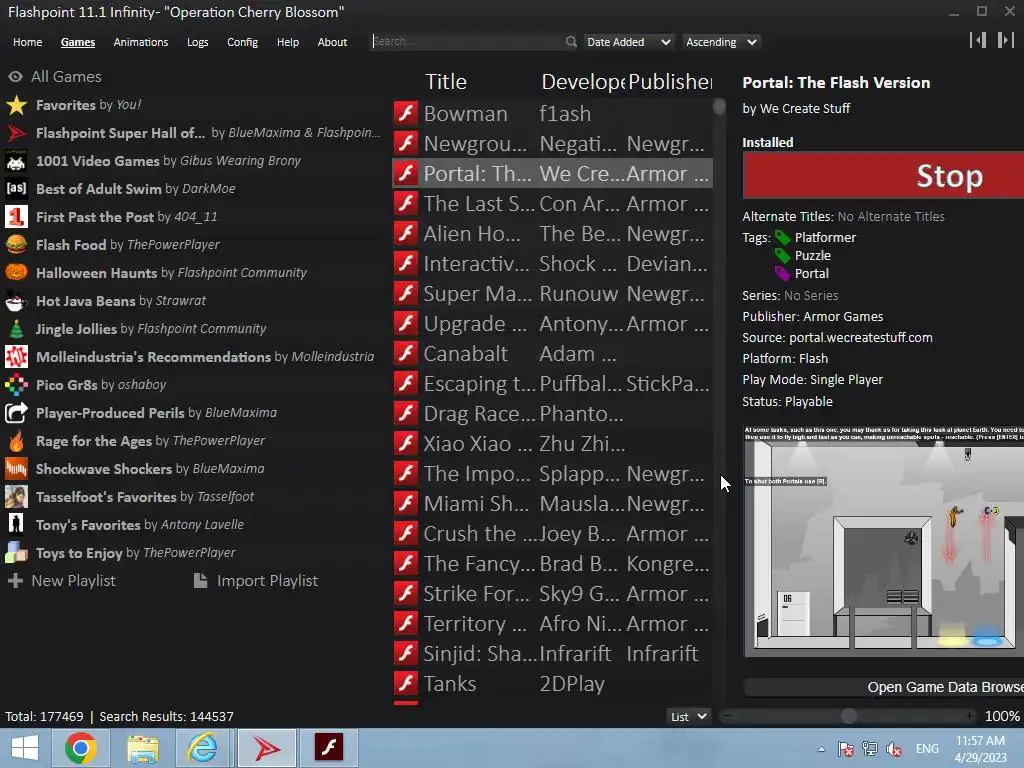Open File Explorer from the taskbar
The image size is (1024, 768).
(x=142, y=748)
